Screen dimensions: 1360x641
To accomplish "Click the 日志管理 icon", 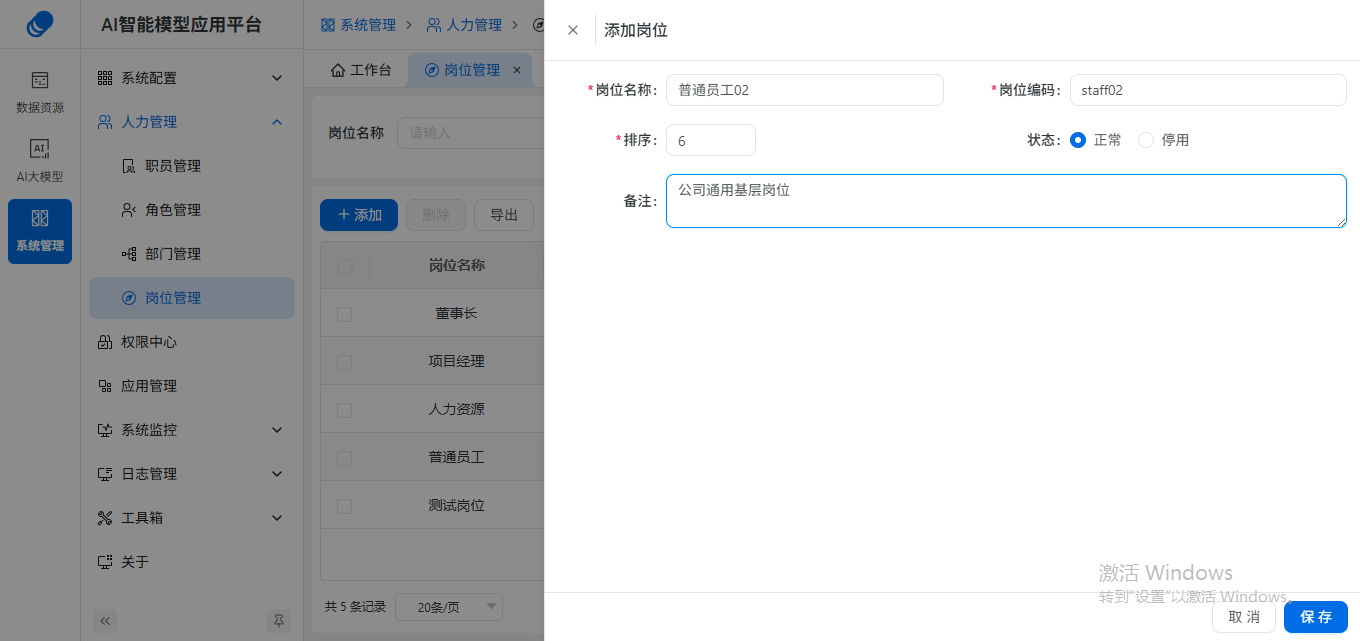I will tap(105, 474).
